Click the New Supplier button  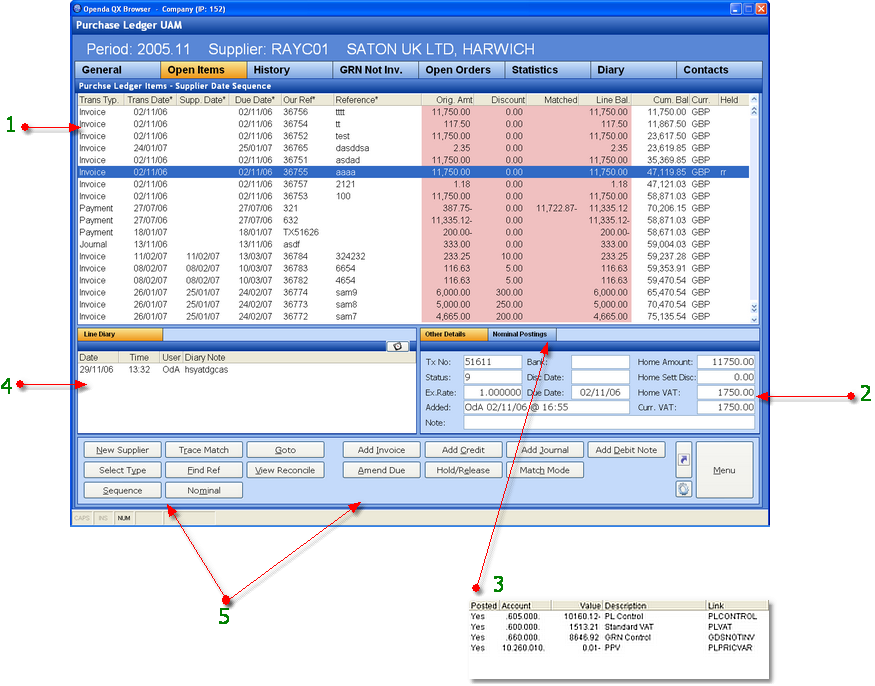(x=122, y=450)
